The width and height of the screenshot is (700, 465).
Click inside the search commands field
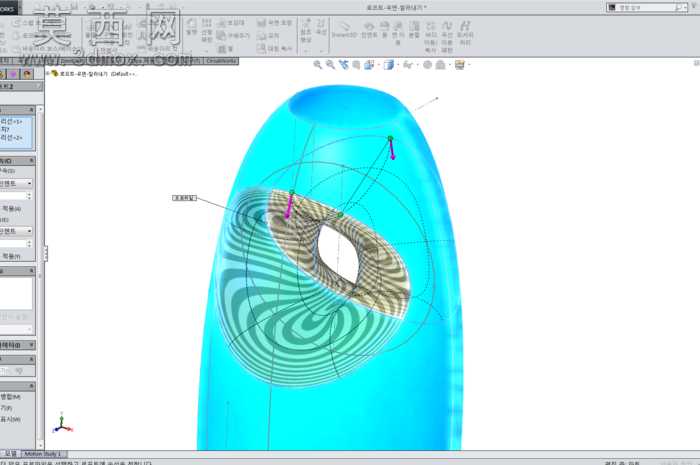(x=645, y=7)
